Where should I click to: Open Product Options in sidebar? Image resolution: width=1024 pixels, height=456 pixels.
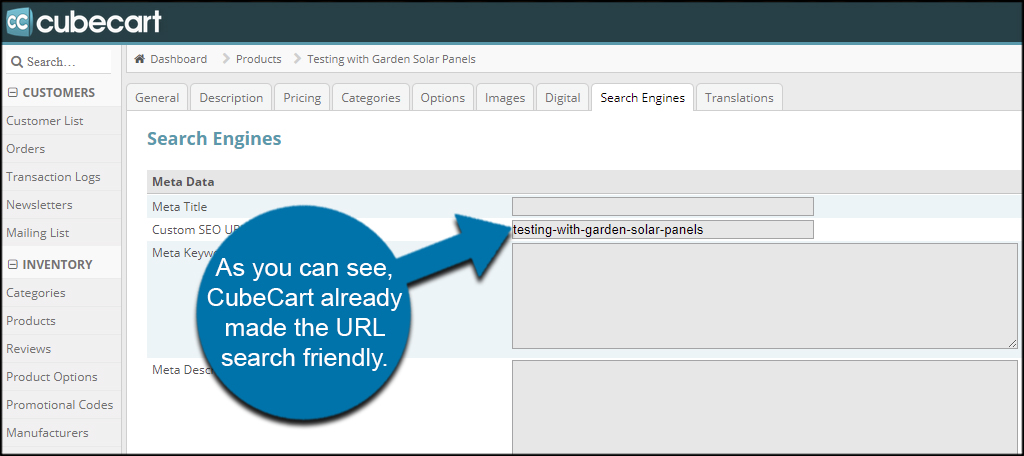(52, 377)
